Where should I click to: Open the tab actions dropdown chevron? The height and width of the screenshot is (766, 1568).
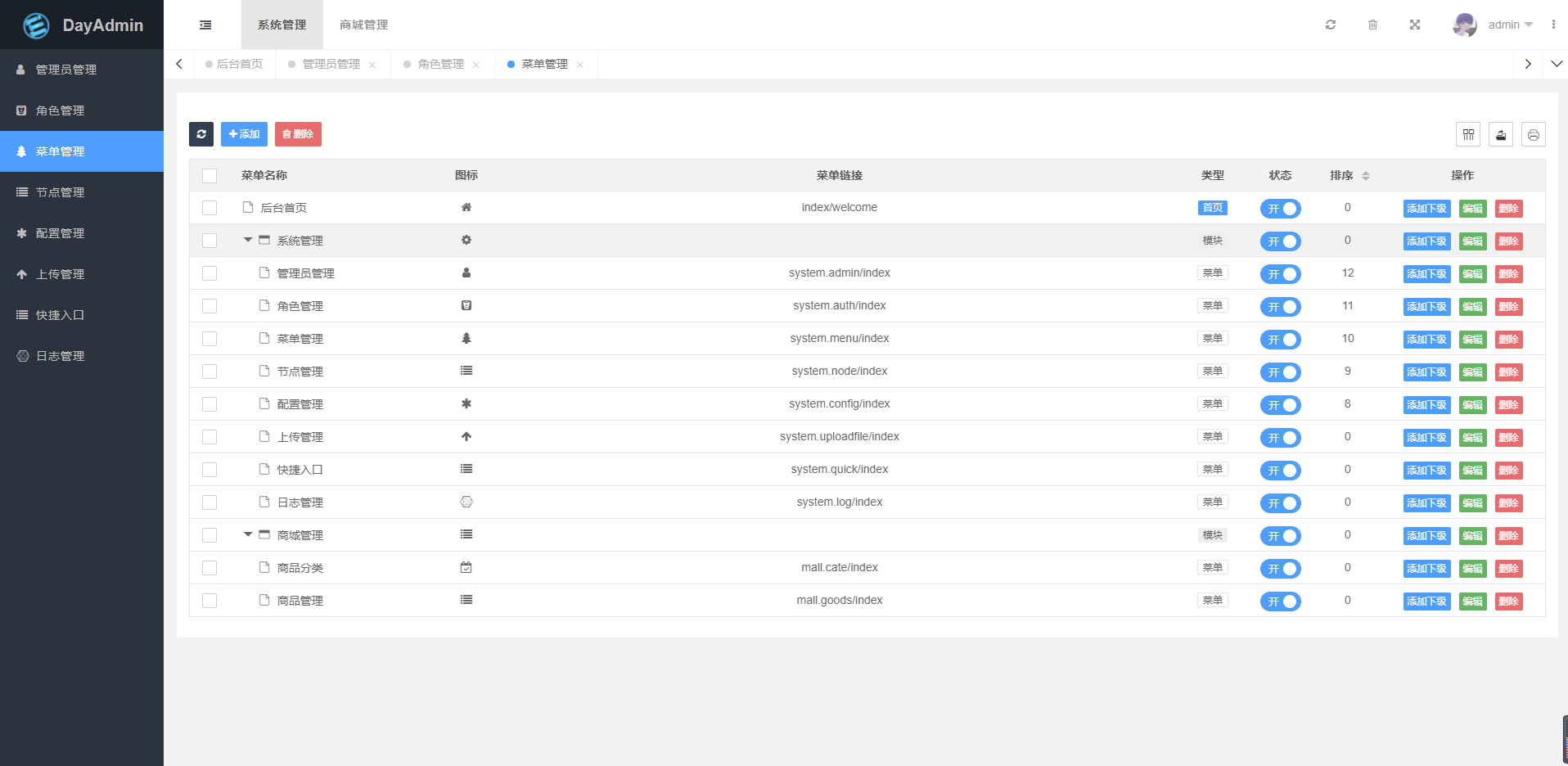pos(1557,64)
